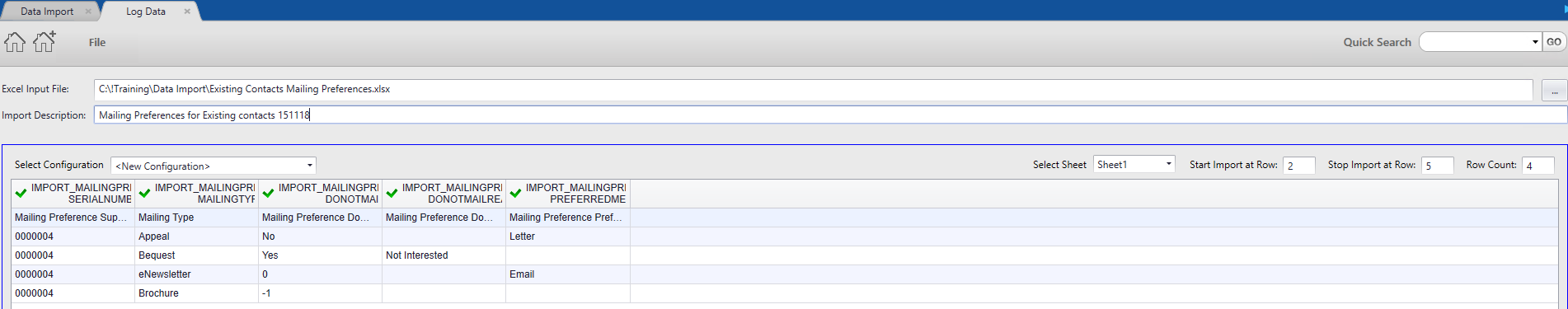The image size is (1568, 309).
Task: Click green checkmark on PREFERREDMETHOD column
Action: point(516,194)
